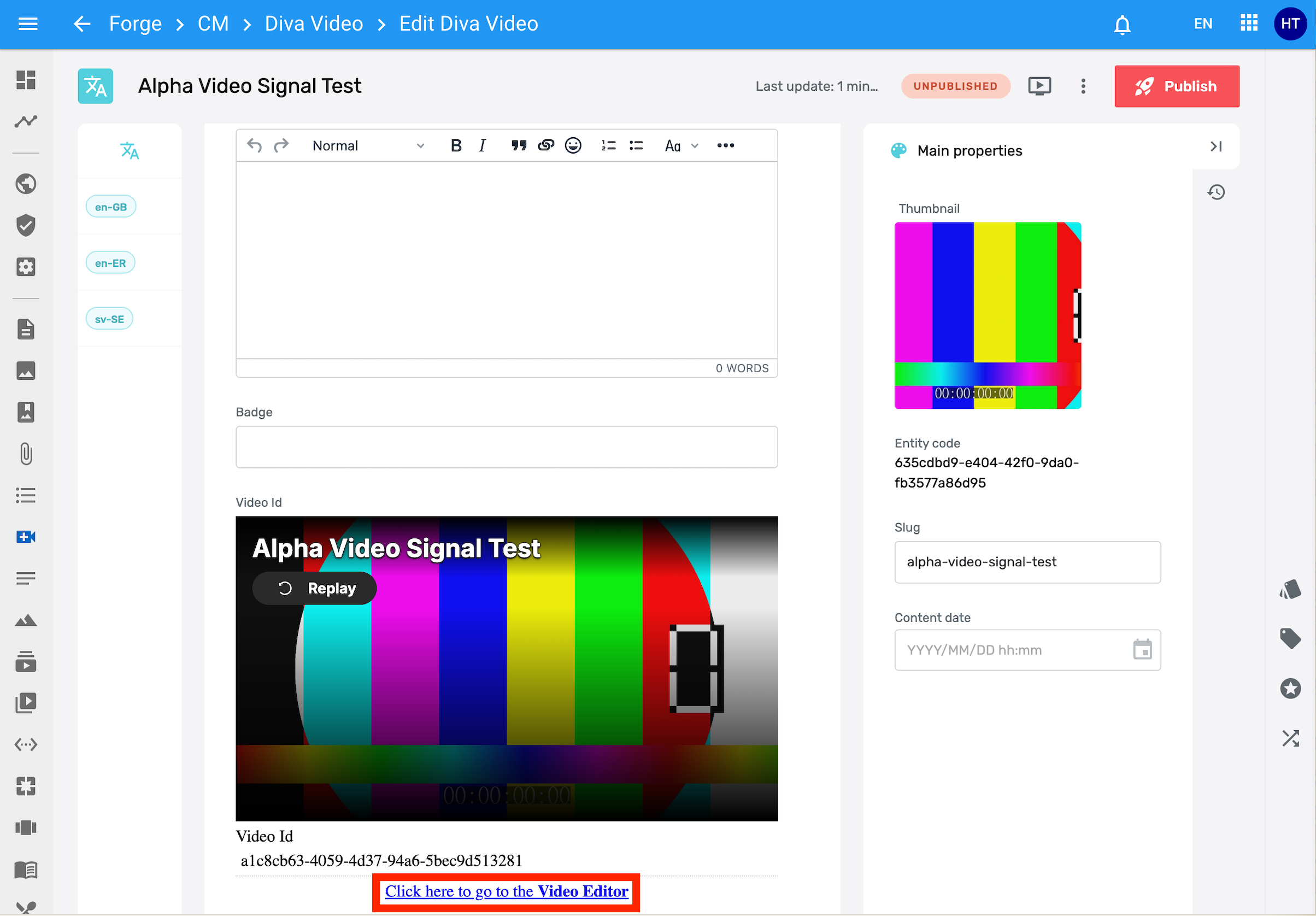Open the apps grid launcher

tap(1248, 24)
